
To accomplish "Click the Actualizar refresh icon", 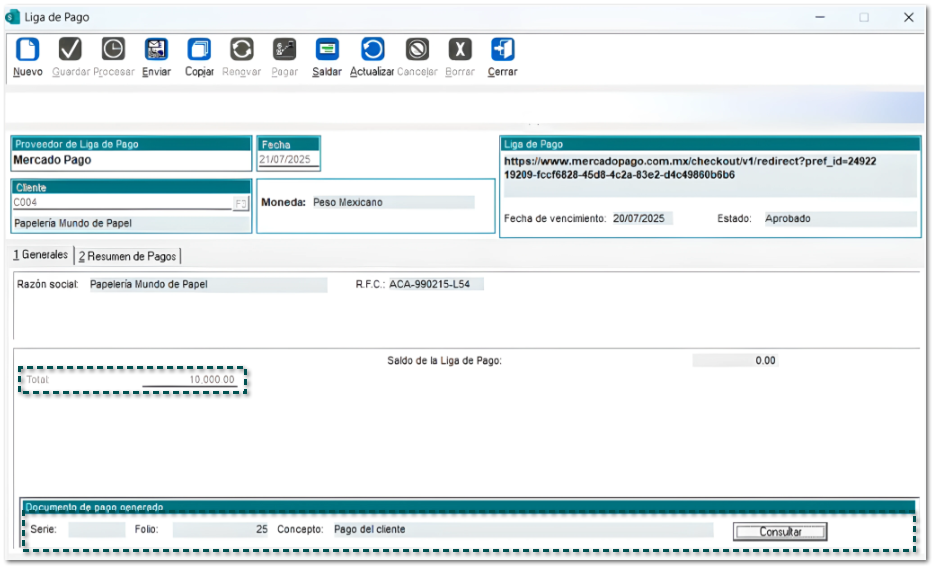I will [373, 50].
